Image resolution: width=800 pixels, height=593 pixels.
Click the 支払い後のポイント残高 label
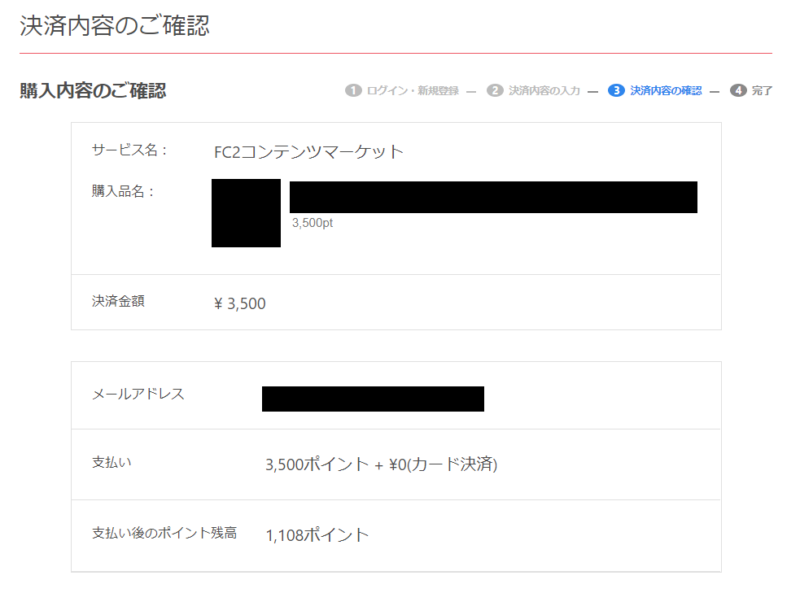pos(164,533)
